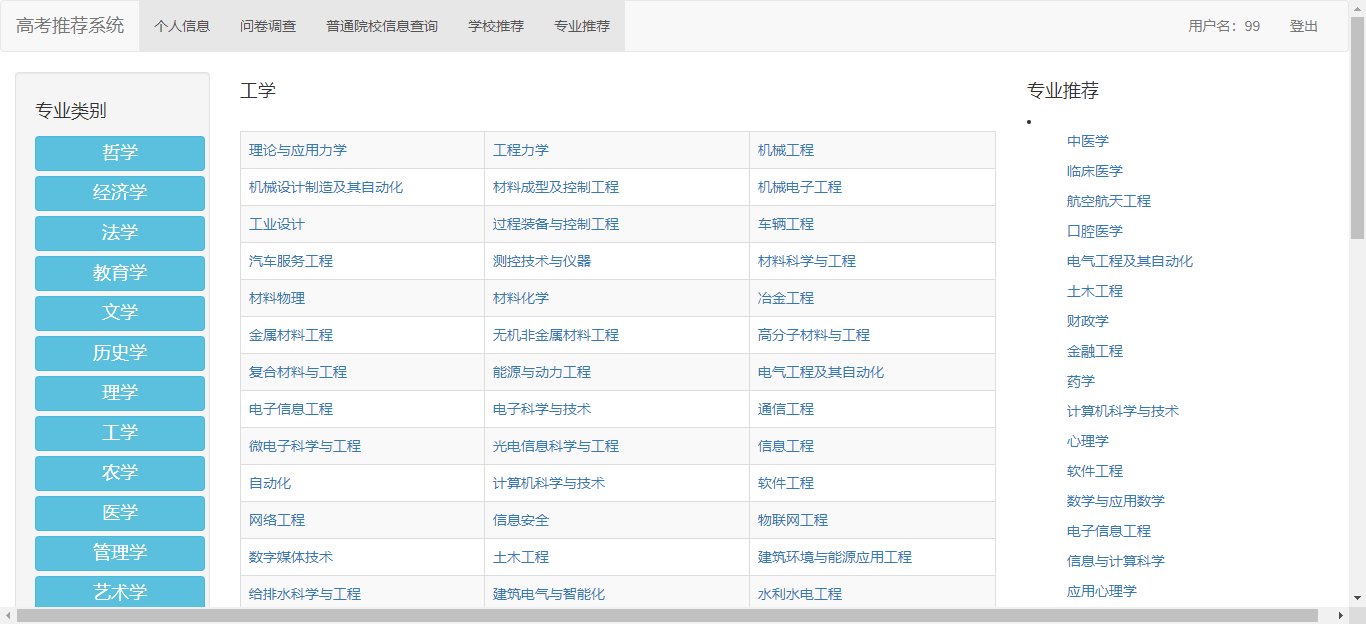The image size is (1366, 624).
Task: Open 建筑环境与能源应用工程 link
Action: (835, 557)
